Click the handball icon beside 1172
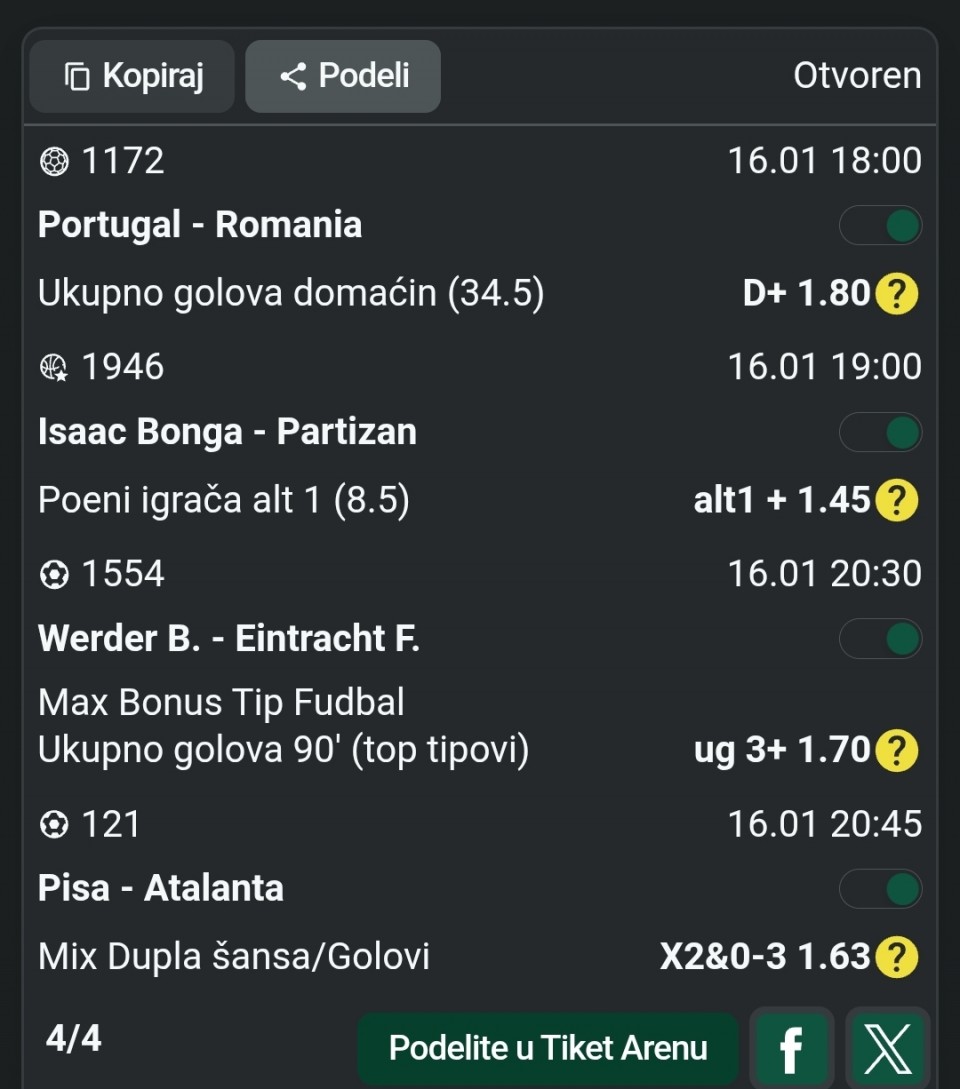This screenshot has height=1089, width=960. (x=54, y=161)
